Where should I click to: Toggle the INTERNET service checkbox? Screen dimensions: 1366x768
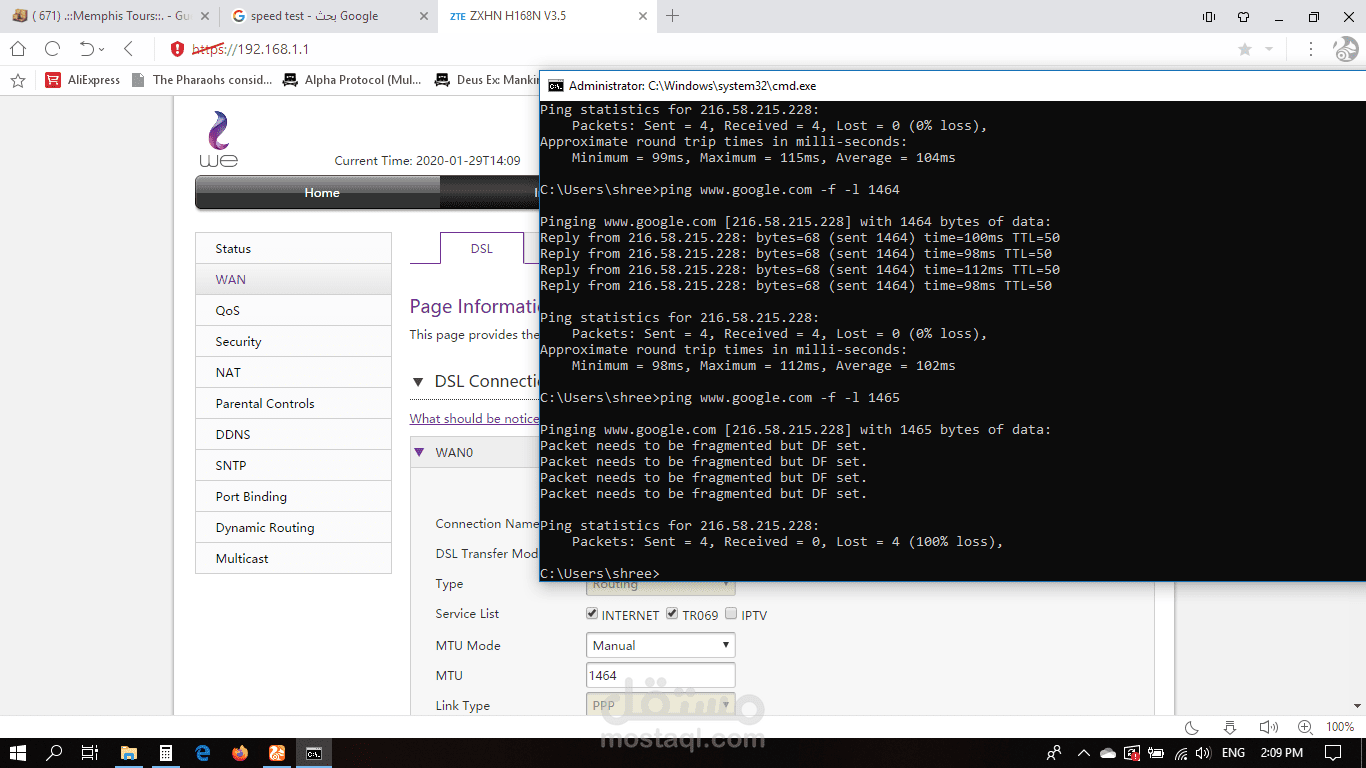point(592,614)
